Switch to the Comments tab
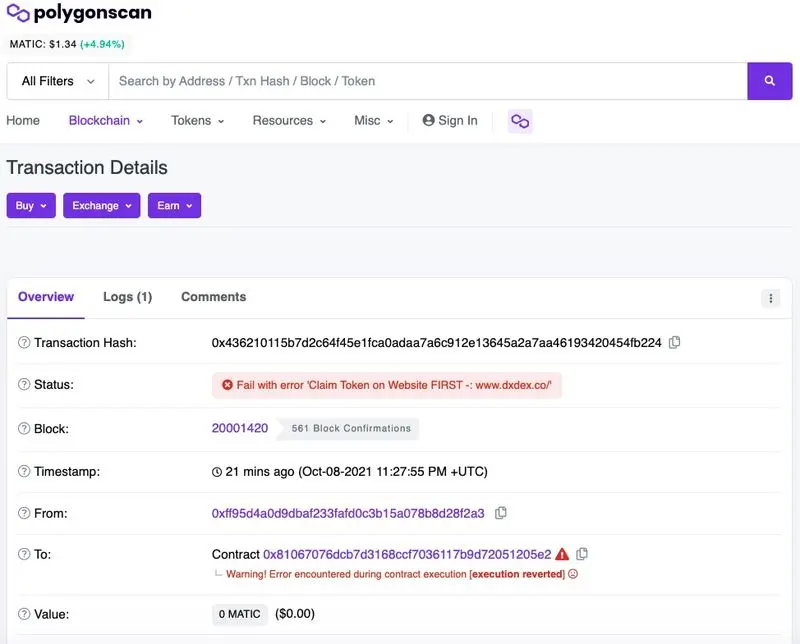This screenshot has height=644, width=800. point(213,297)
